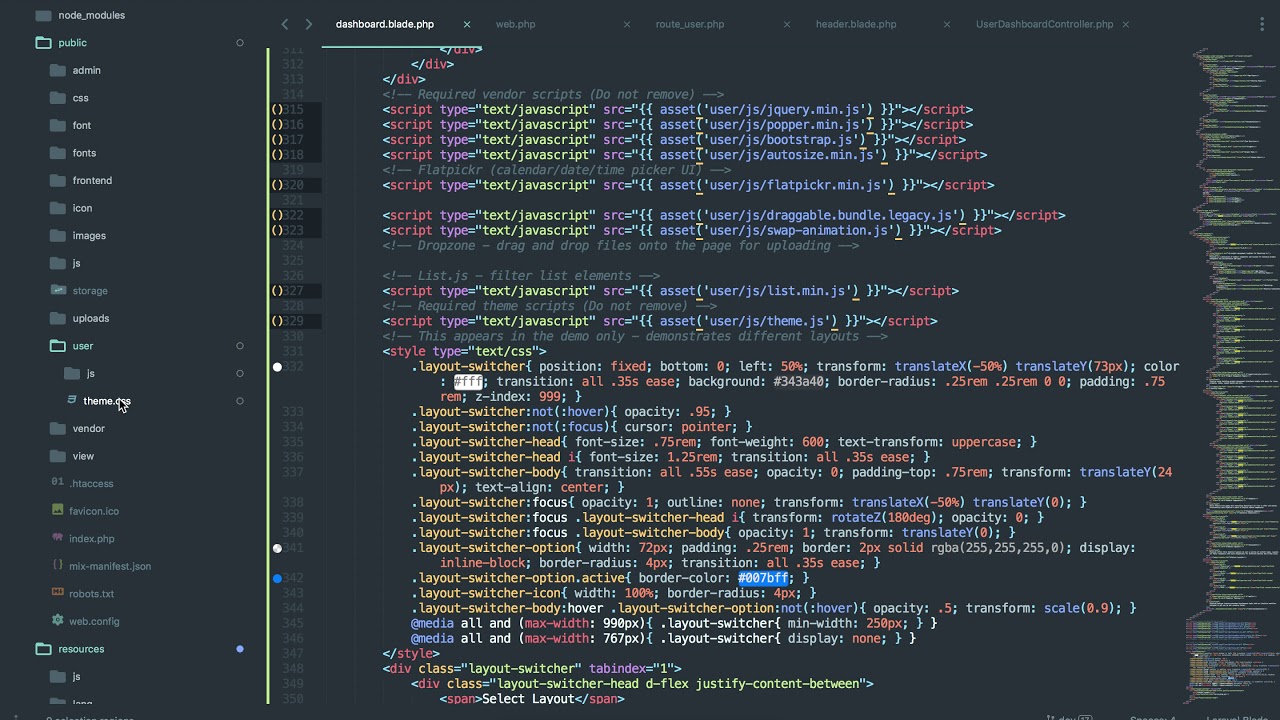Click the folder icon beside uploads
The width and height of the screenshot is (1280, 720).
(x=57, y=318)
